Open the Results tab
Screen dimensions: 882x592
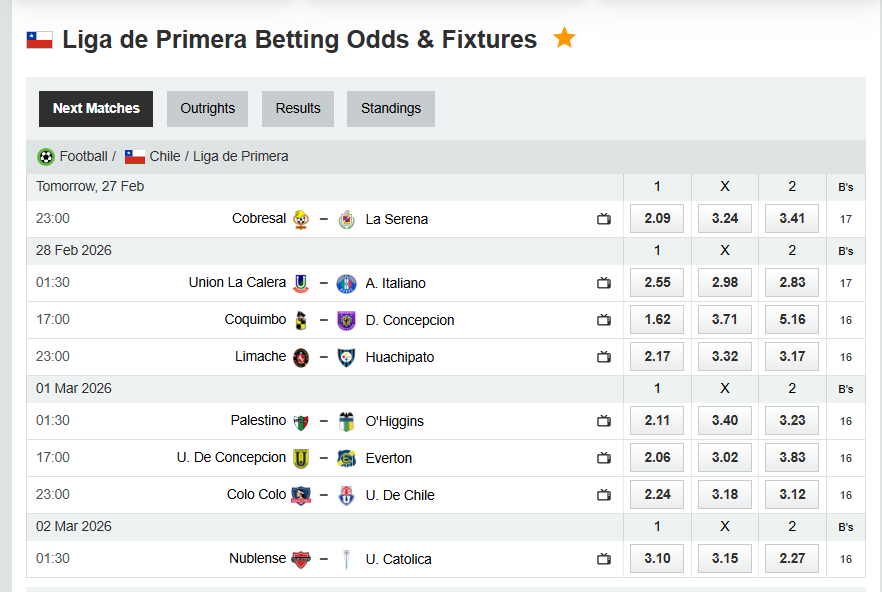297,108
